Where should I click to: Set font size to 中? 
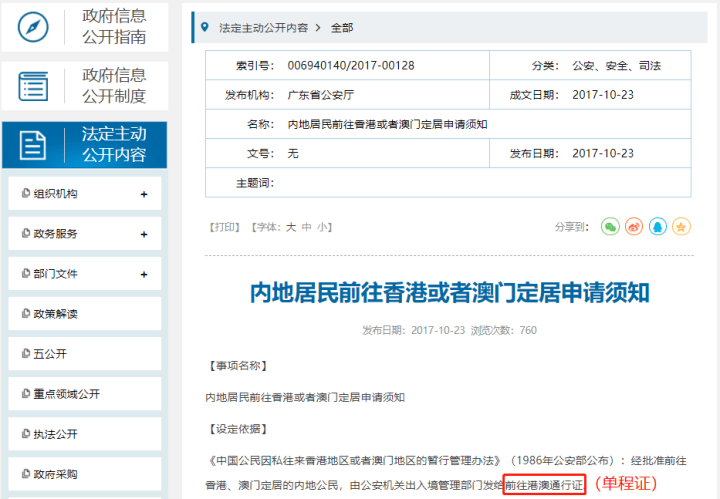[x=306, y=227]
